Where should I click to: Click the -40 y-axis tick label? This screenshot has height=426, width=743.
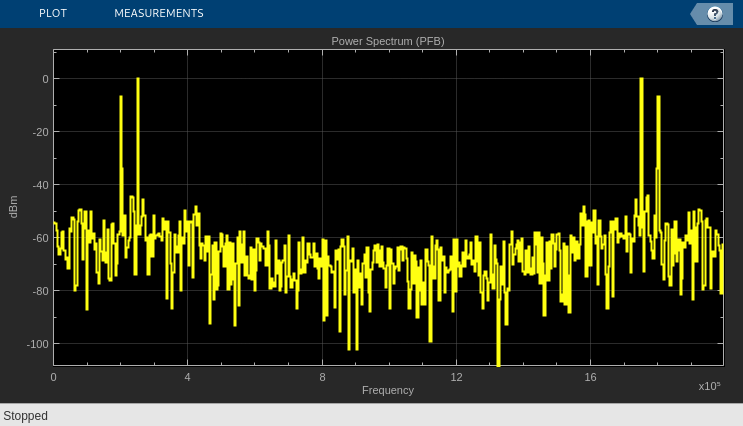click(40, 185)
